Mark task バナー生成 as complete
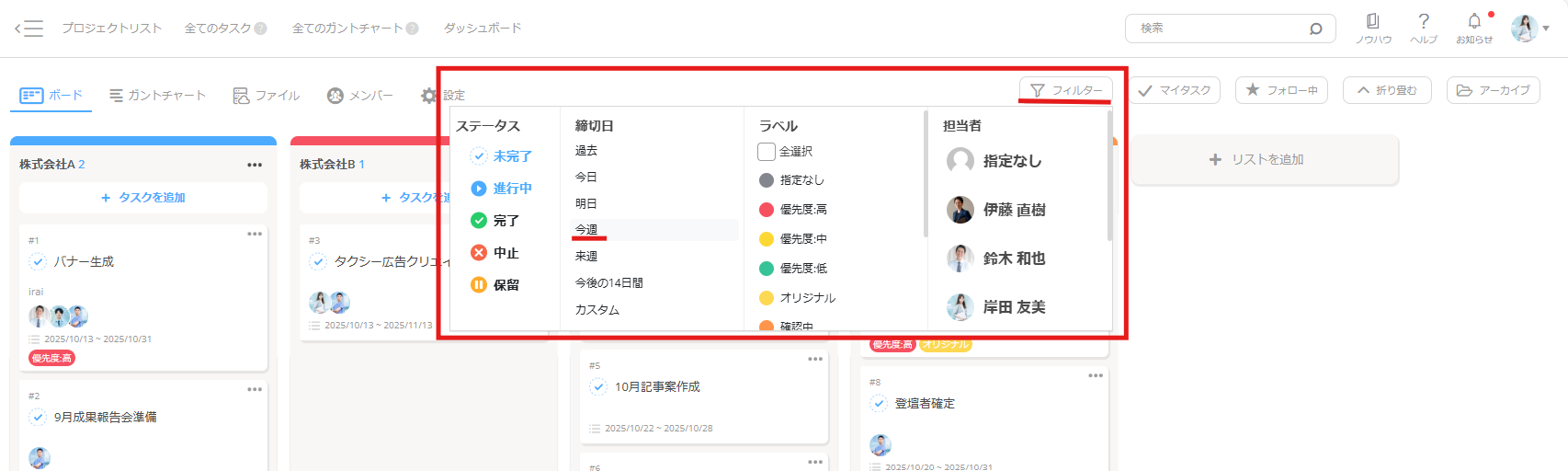Screen dimensions: 1568x471 38,262
